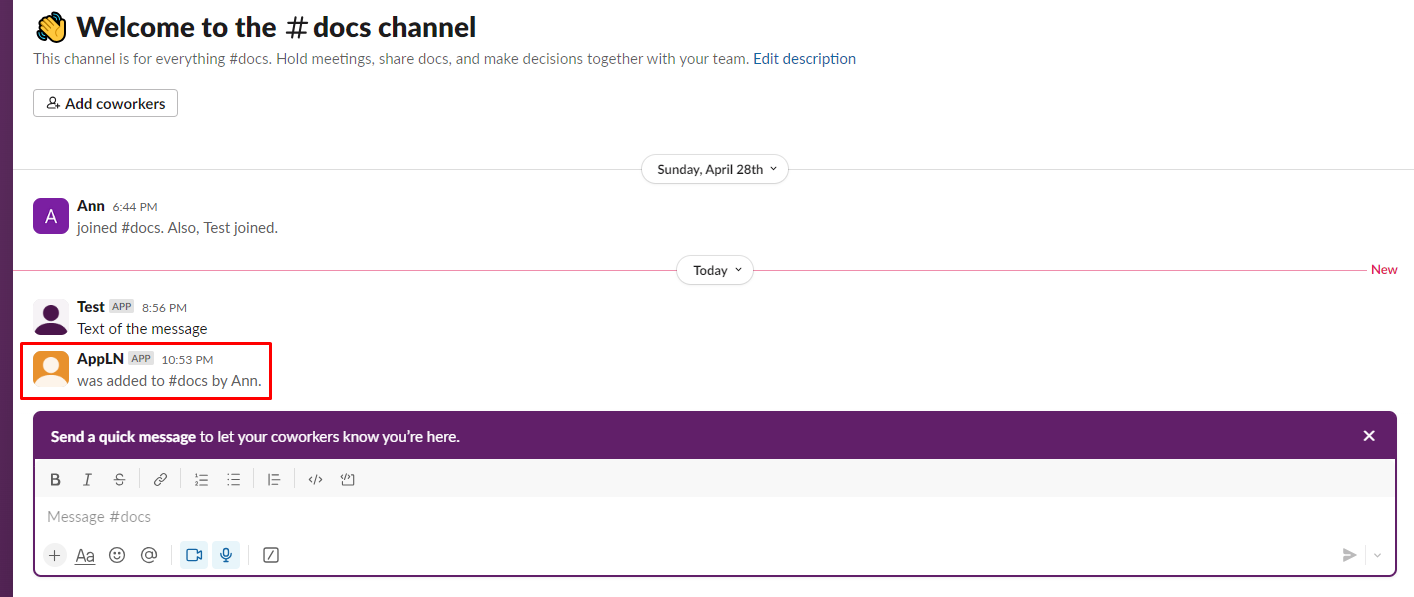Click inside the Message #docs input field

point(400,516)
